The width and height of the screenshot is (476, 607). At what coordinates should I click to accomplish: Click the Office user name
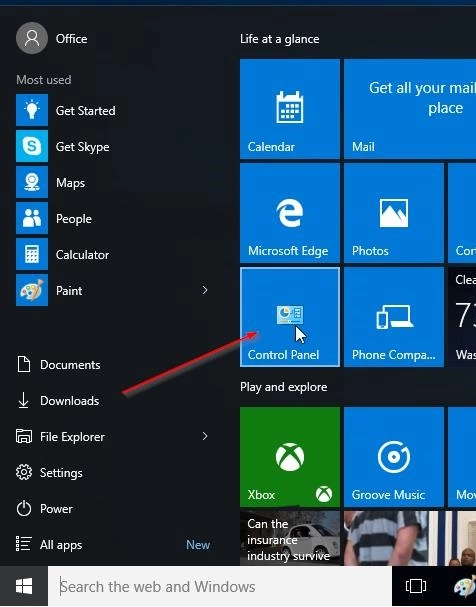(71, 39)
